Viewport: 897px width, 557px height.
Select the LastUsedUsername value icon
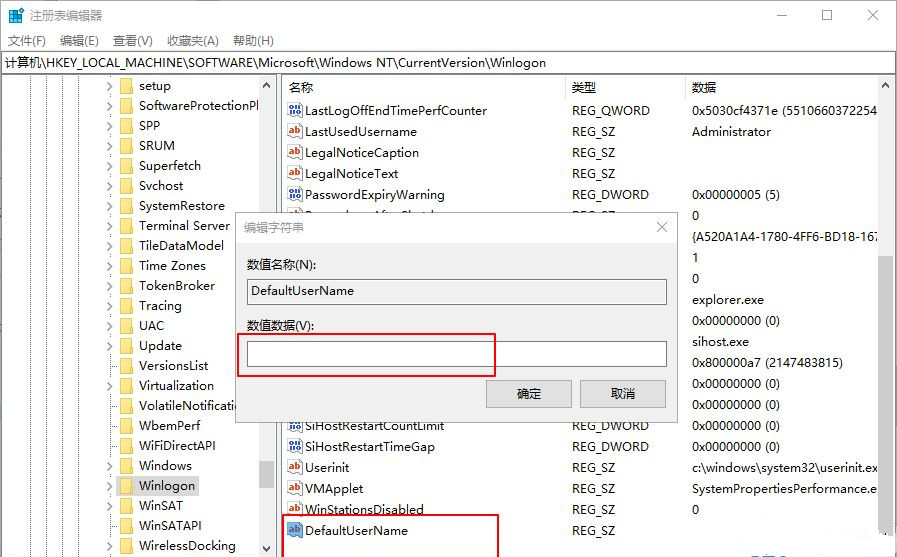coord(295,132)
